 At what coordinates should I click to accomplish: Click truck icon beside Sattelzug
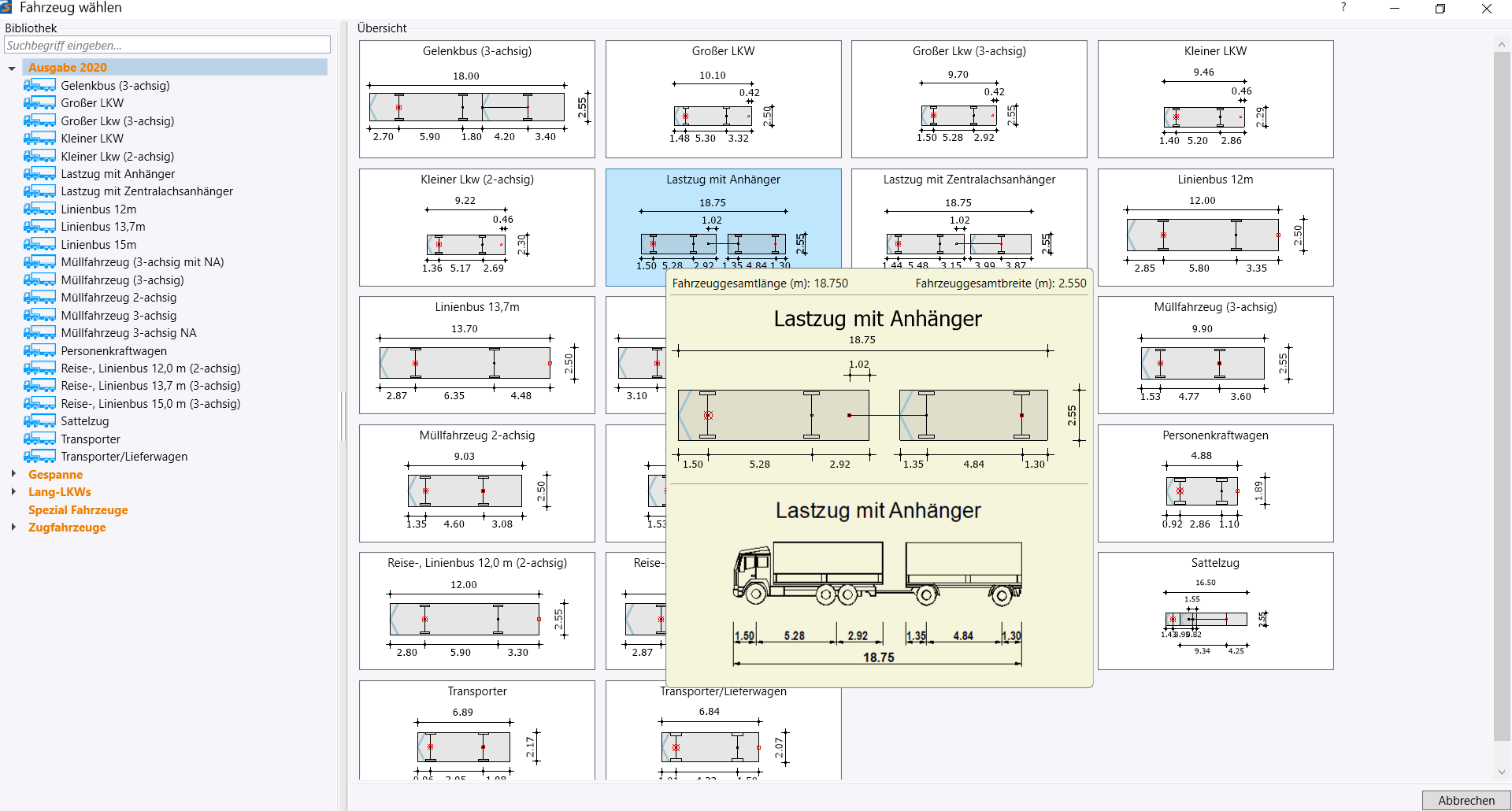coord(39,421)
